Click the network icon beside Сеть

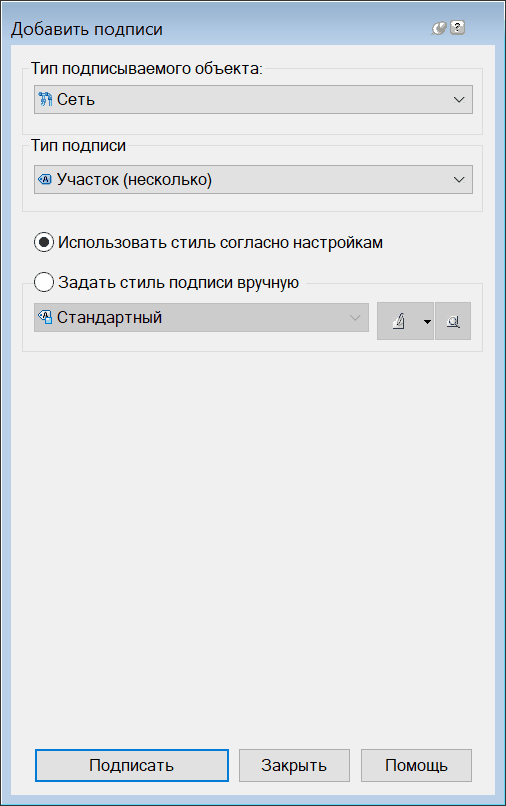[x=45, y=99]
